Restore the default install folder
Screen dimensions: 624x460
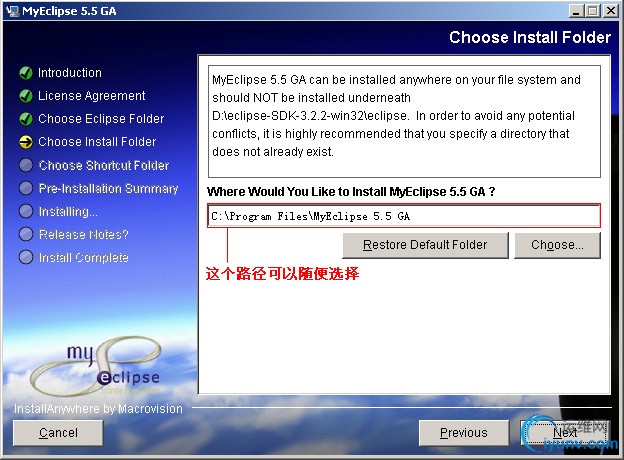point(425,245)
